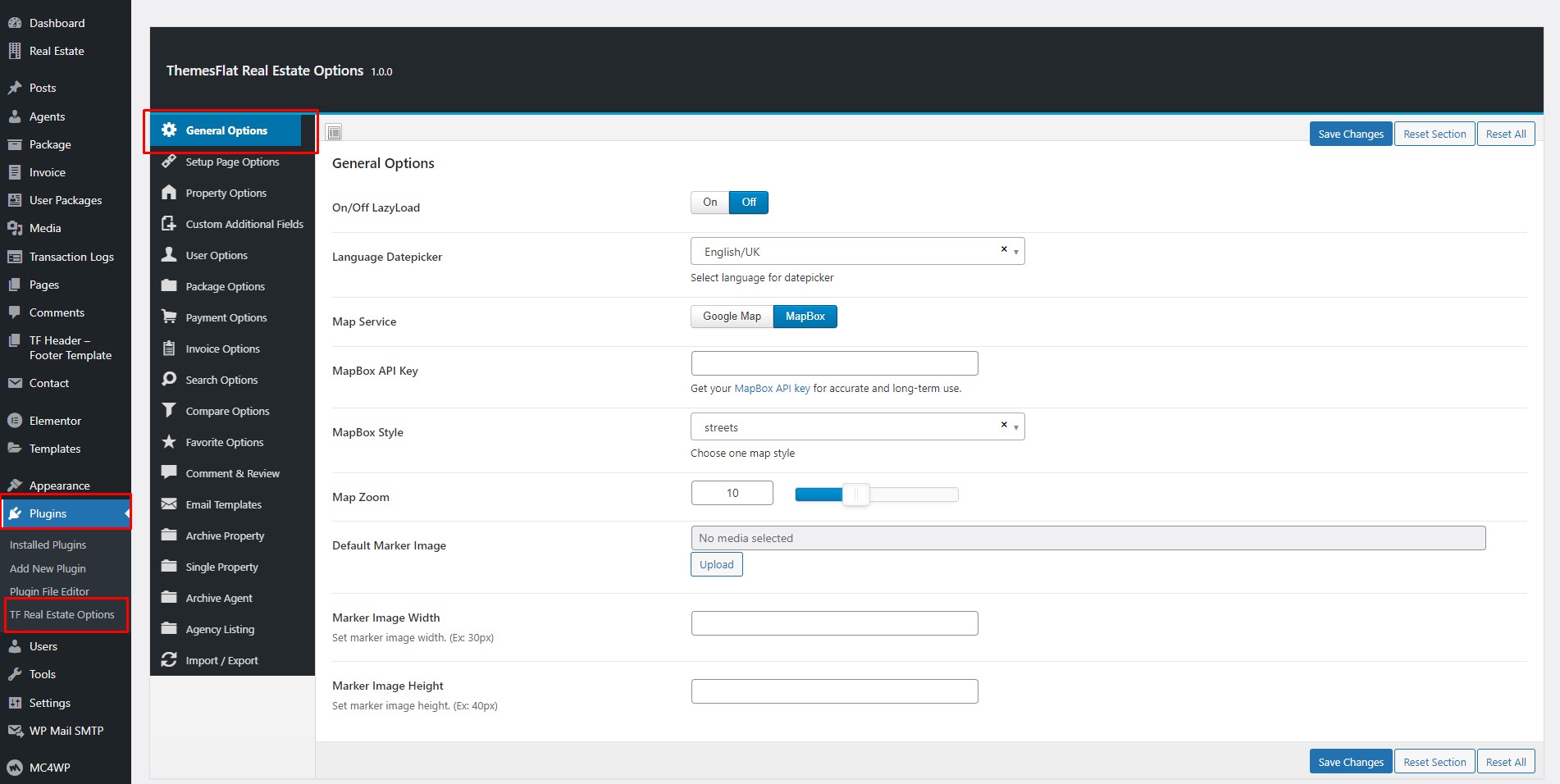
Task: Click the Invoice Options clipboard icon
Action: (169, 348)
